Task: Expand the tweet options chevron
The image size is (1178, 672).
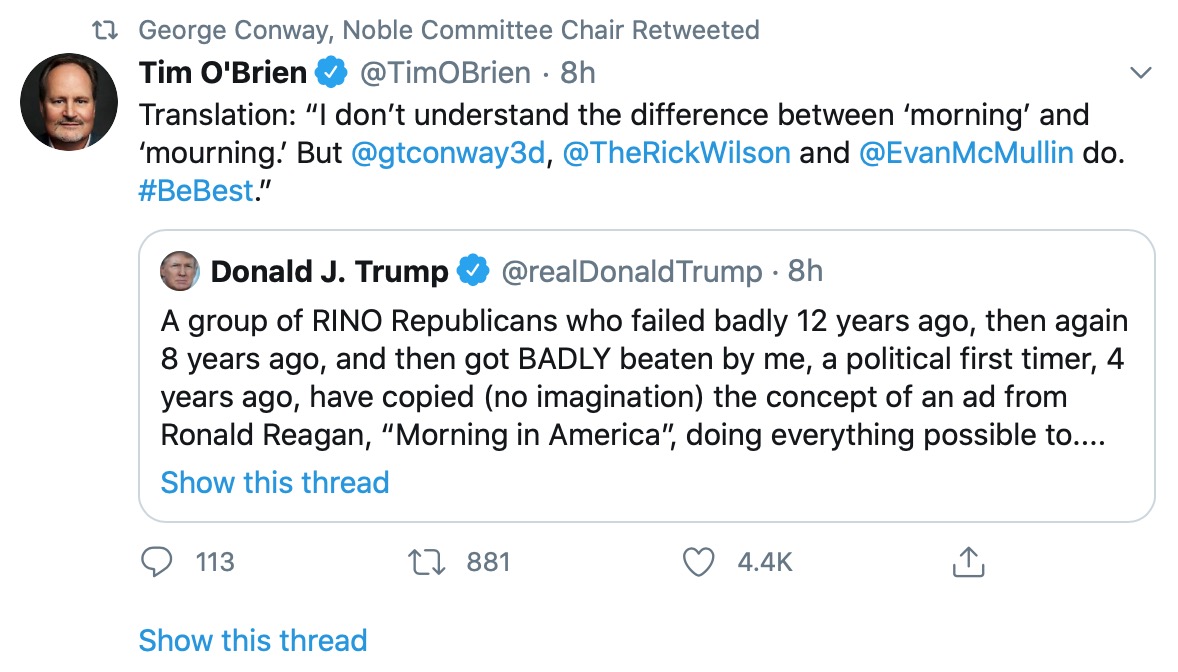Action: pos(1140,73)
